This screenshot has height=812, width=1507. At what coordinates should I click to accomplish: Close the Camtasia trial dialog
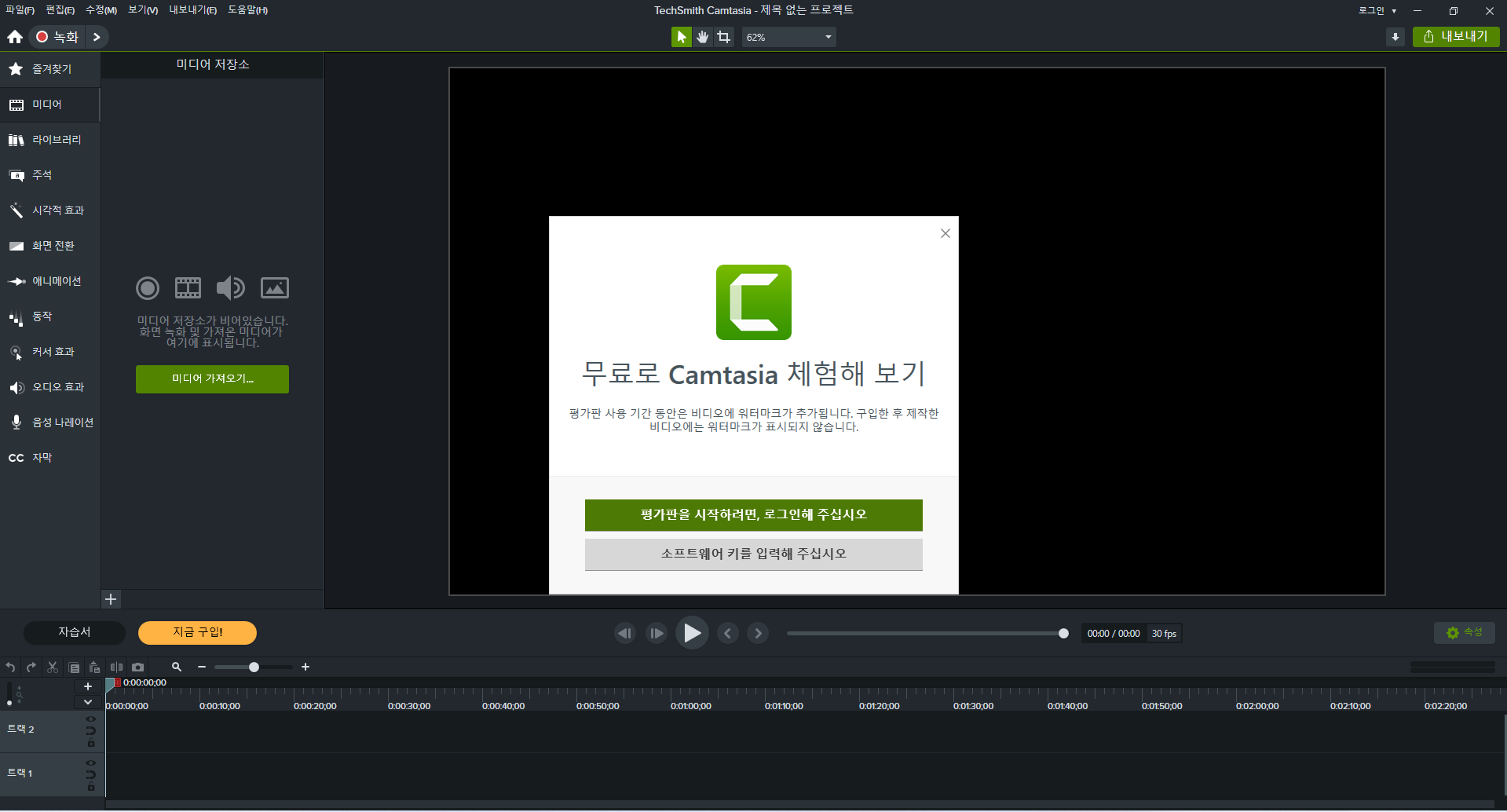(946, 233)
